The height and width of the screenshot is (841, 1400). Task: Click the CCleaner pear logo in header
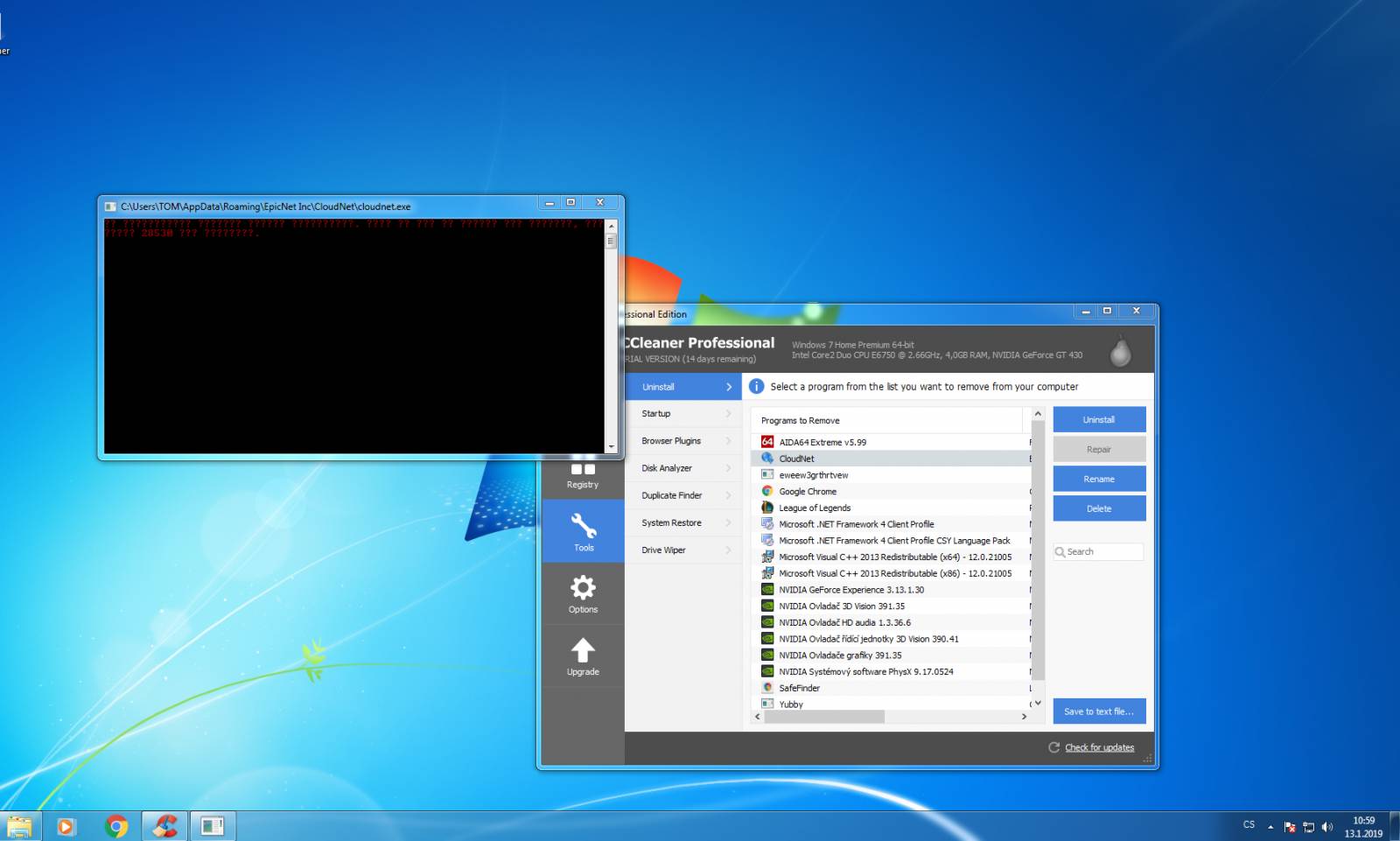coord(1121,350)
